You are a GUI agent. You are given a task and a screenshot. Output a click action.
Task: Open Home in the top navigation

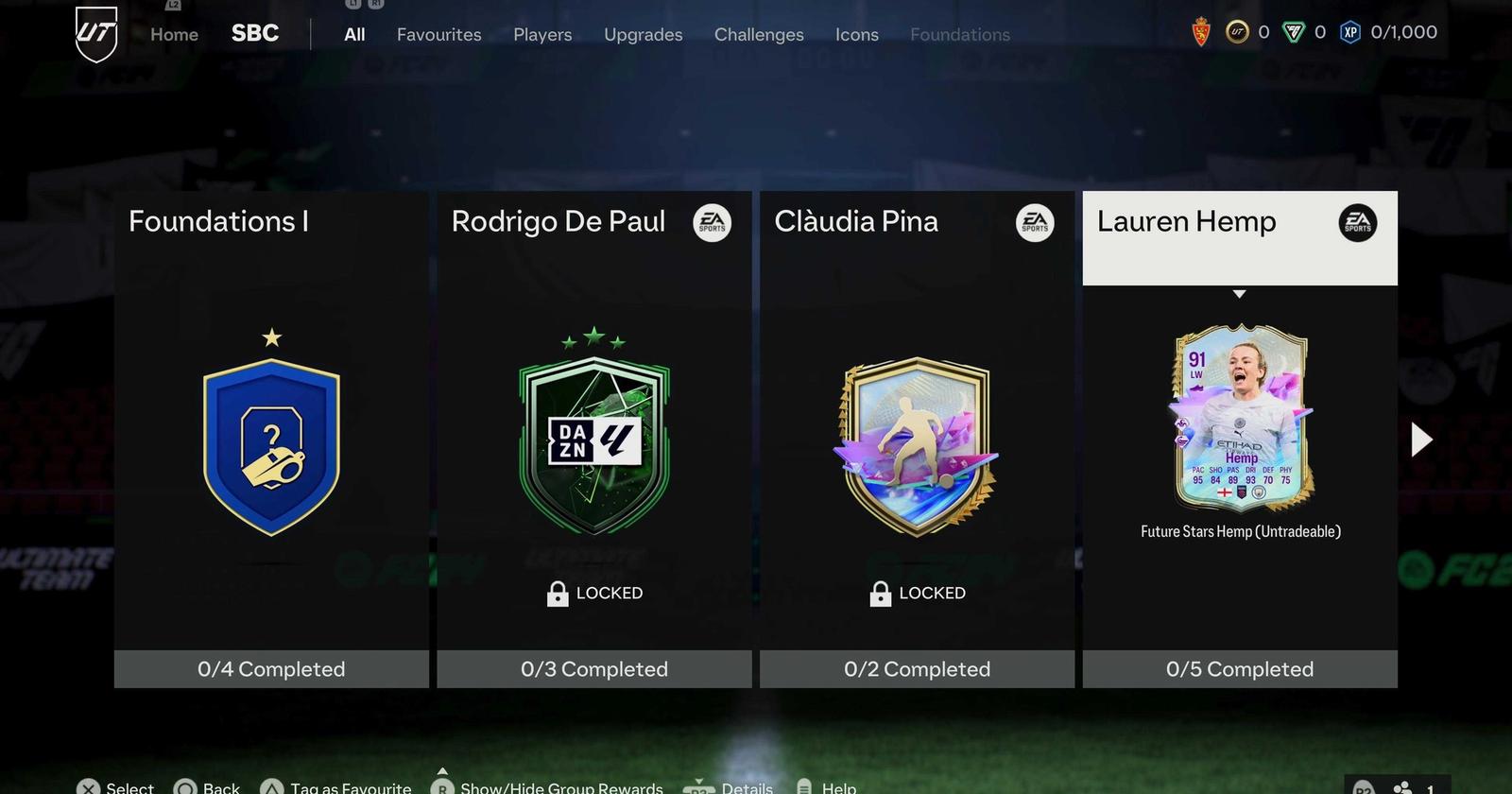pos(174,34)
